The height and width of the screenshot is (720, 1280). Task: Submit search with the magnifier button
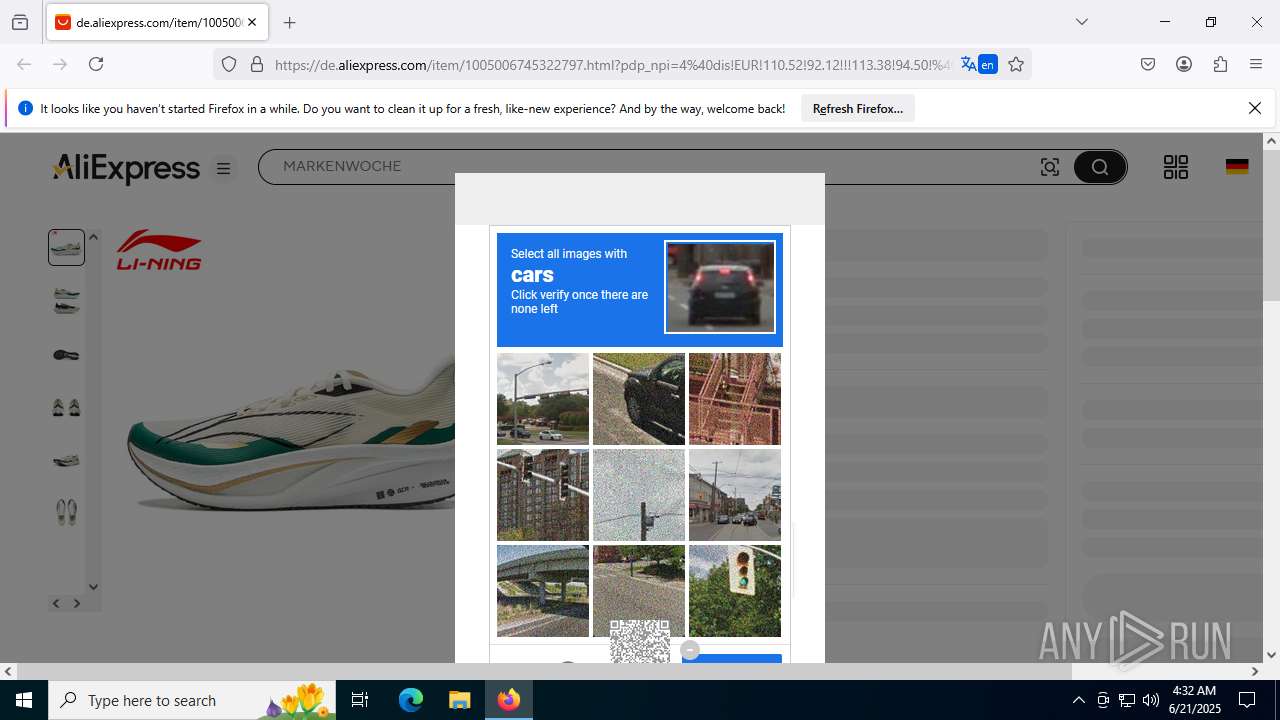[x=1100, y=167]
